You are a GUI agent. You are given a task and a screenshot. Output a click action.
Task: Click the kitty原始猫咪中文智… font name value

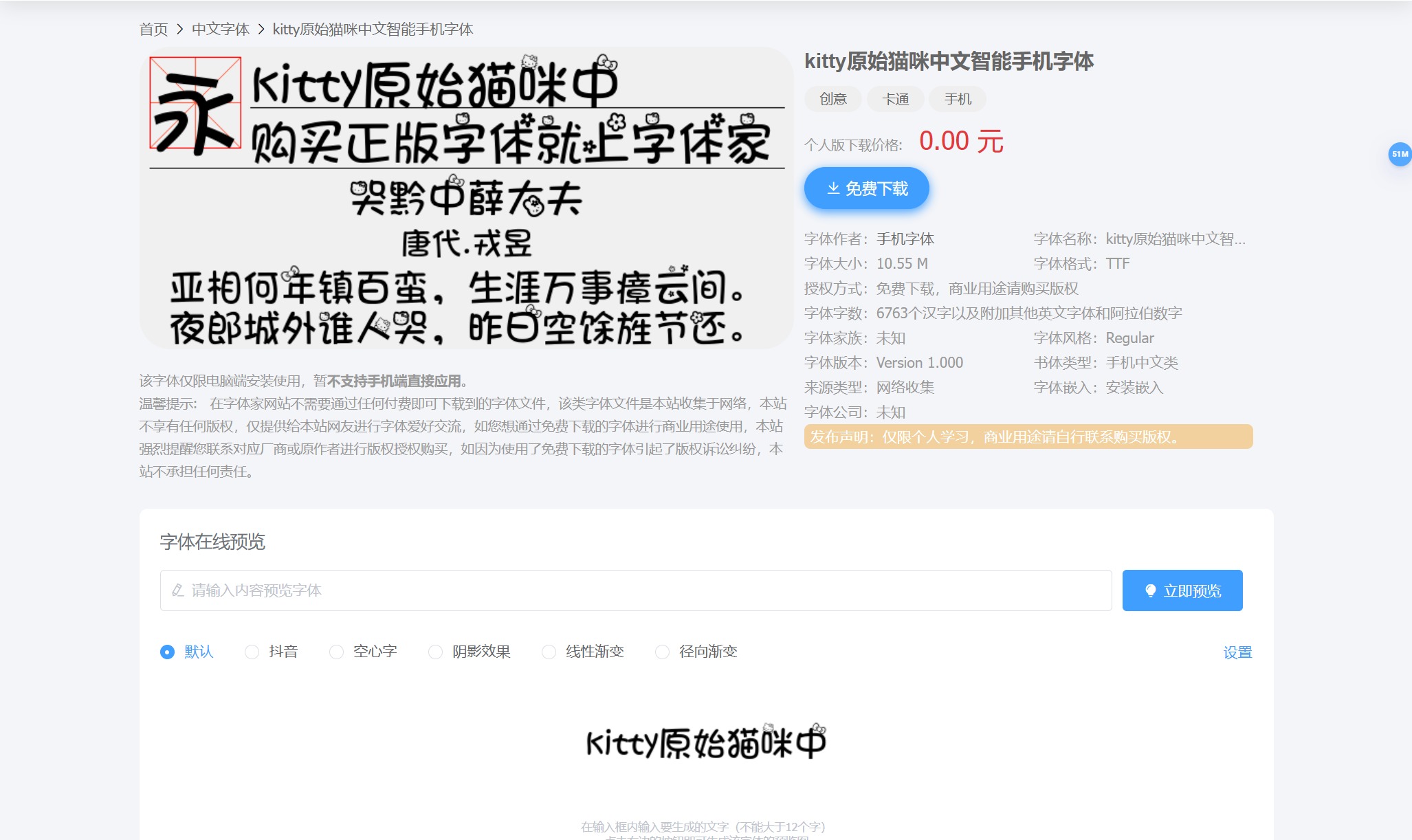pos(1176,239)
